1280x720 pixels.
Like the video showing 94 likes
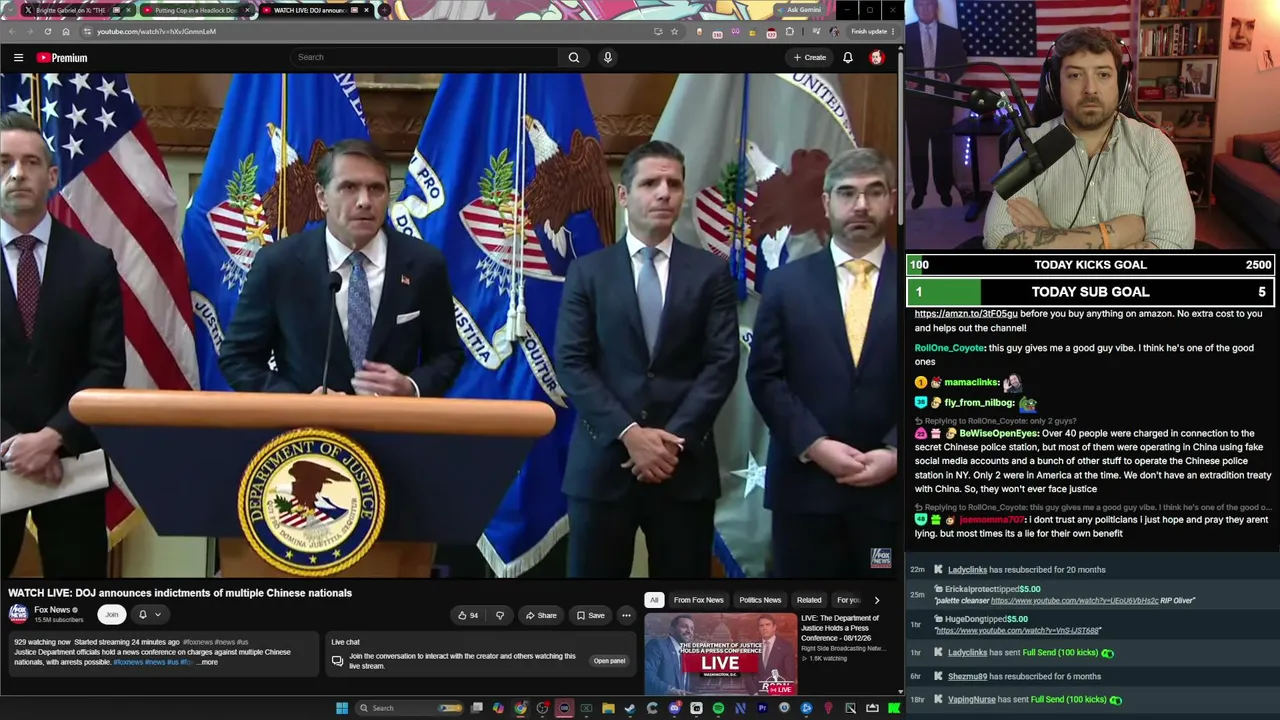[x=468, y=615]
